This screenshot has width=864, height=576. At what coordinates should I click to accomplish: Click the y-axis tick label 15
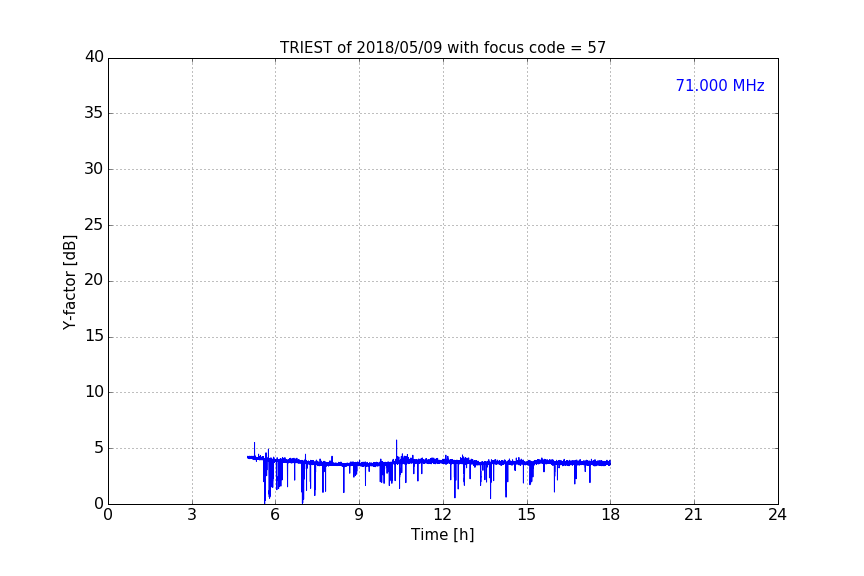coord(94,336)
